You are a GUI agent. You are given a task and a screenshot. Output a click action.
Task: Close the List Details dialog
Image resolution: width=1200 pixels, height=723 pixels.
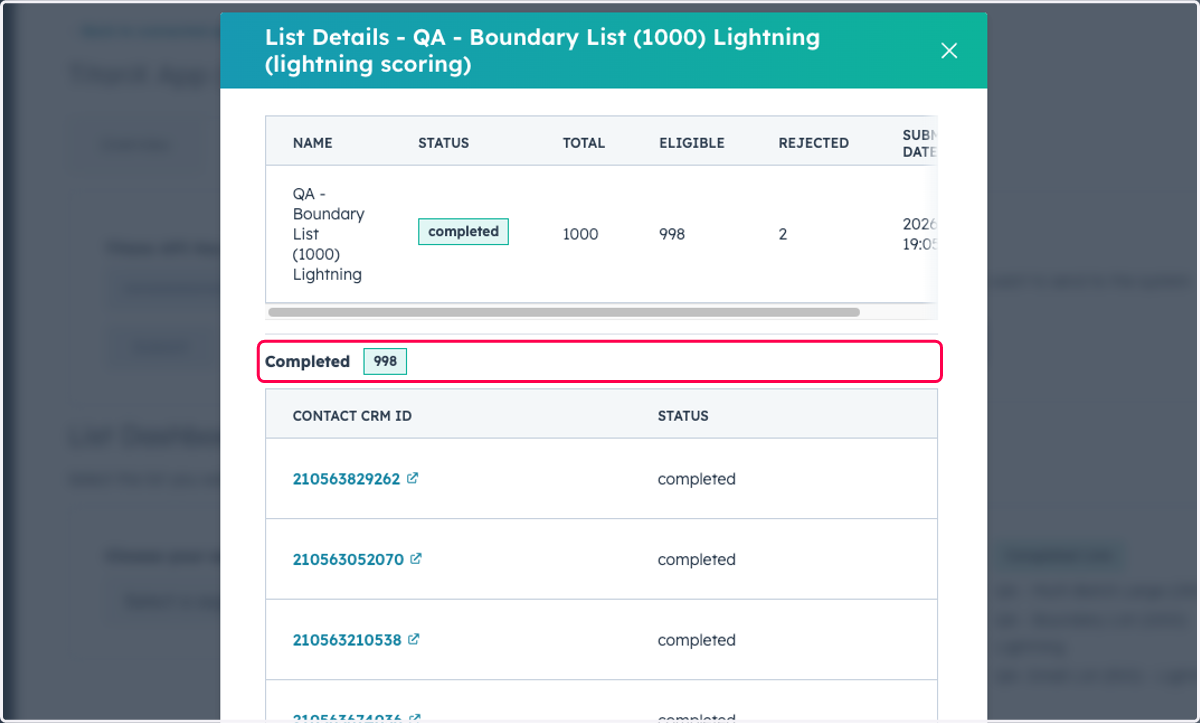(949, 51)
